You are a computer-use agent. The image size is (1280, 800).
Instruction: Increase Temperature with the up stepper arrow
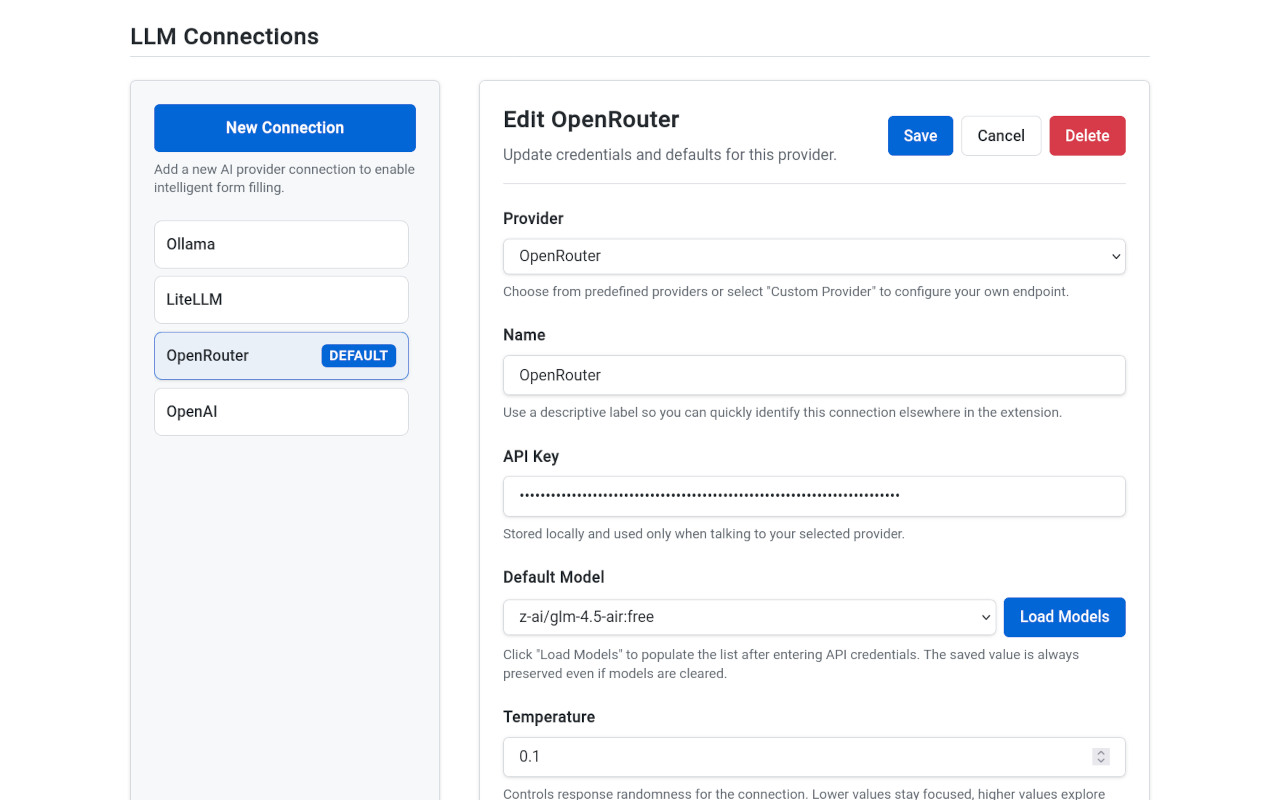[1101, 753]
